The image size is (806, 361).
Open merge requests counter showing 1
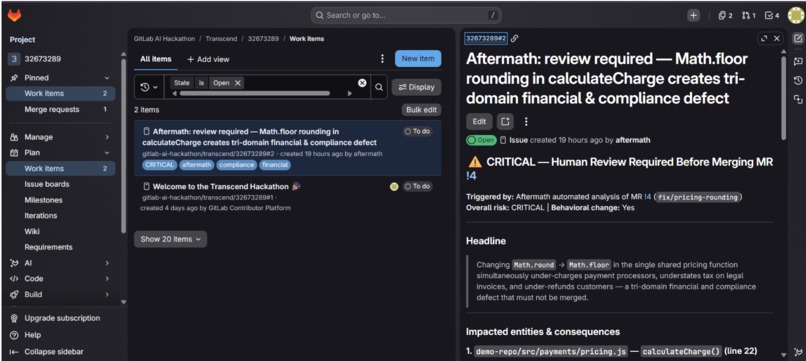(748, 16)
